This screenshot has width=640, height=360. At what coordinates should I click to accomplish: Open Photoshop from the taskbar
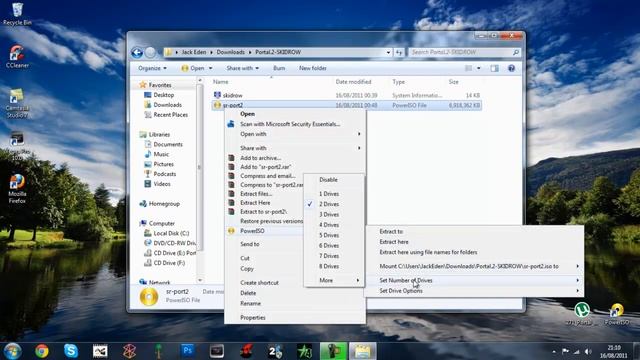188,351
